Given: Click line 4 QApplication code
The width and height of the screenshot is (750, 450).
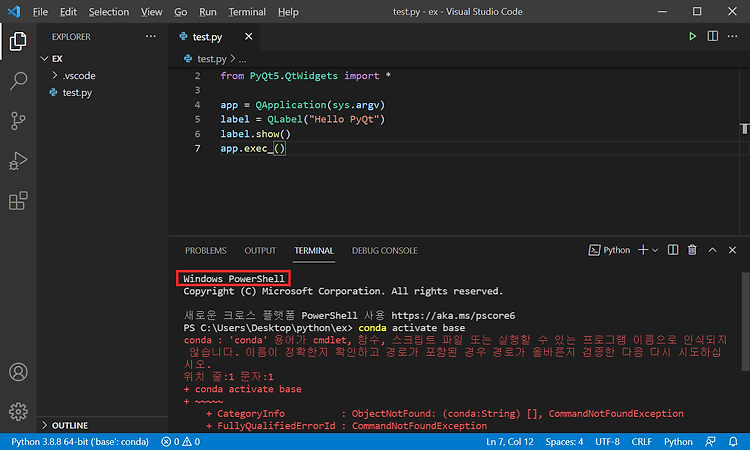Looking at the screenshot, I should [x=302, y=105].
